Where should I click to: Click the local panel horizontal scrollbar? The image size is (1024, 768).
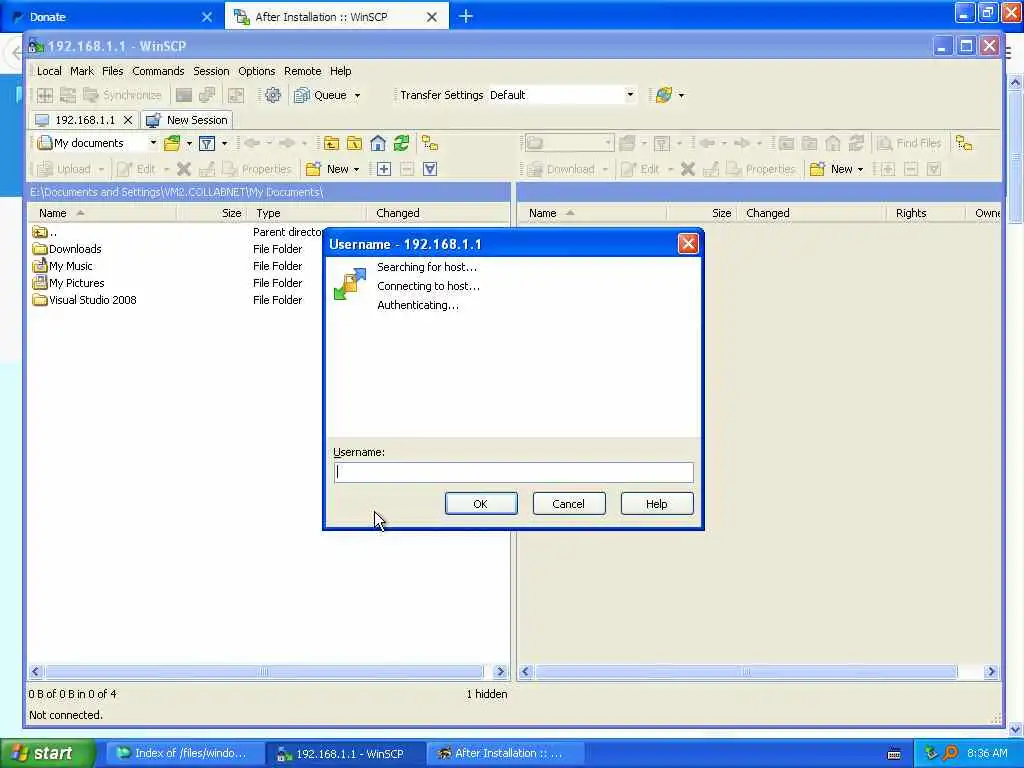pos(264,671)
